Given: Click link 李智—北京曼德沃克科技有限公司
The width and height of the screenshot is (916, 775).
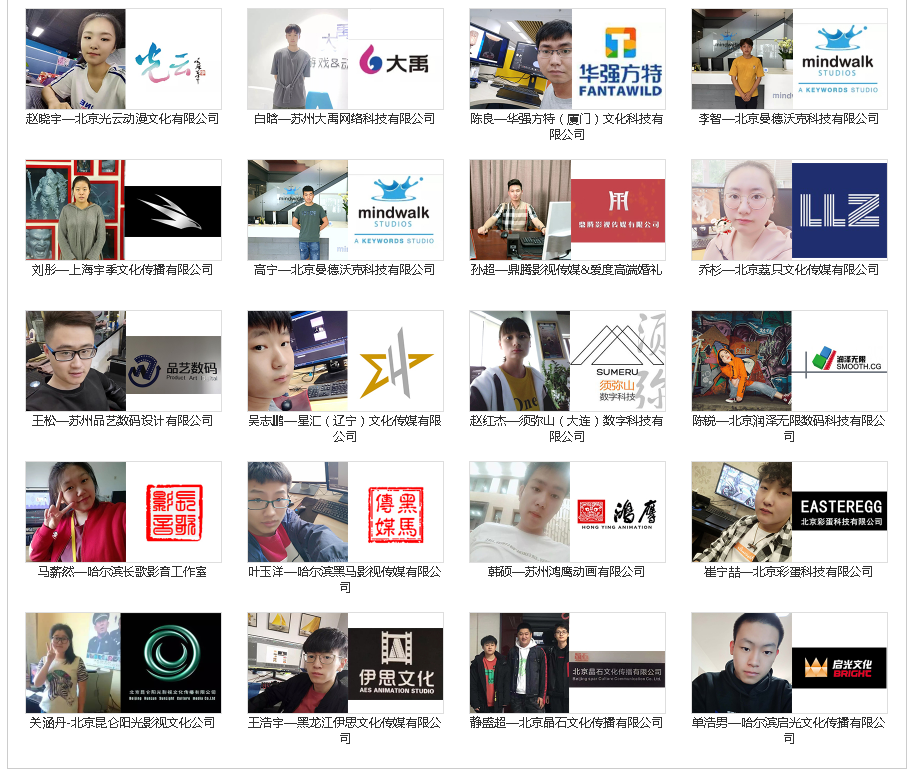Looking at the screenshot, I should [x=789, y=119].
